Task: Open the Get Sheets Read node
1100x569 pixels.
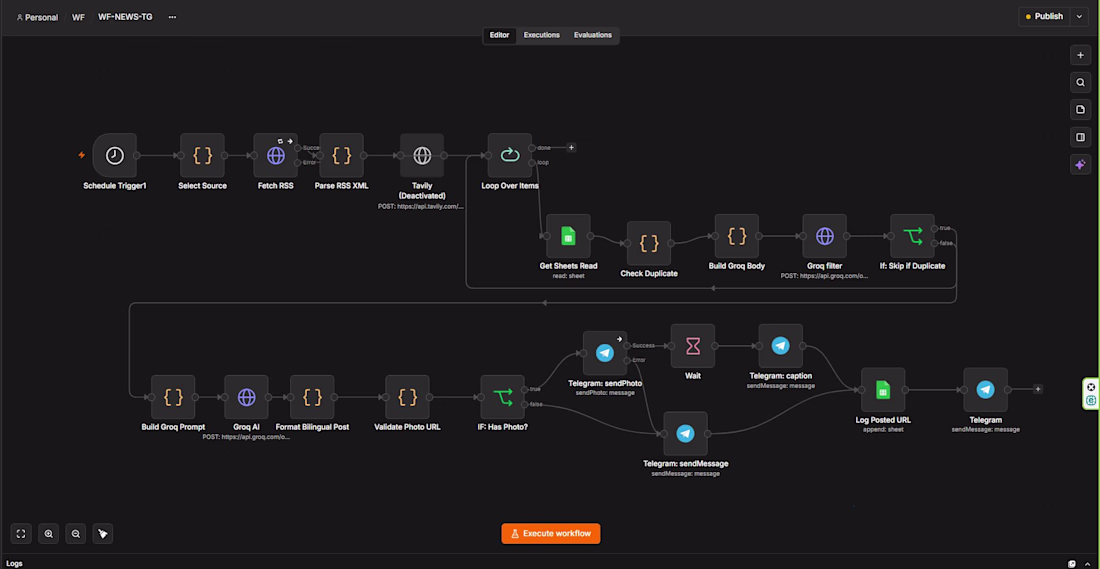Action: coord(568,236)
